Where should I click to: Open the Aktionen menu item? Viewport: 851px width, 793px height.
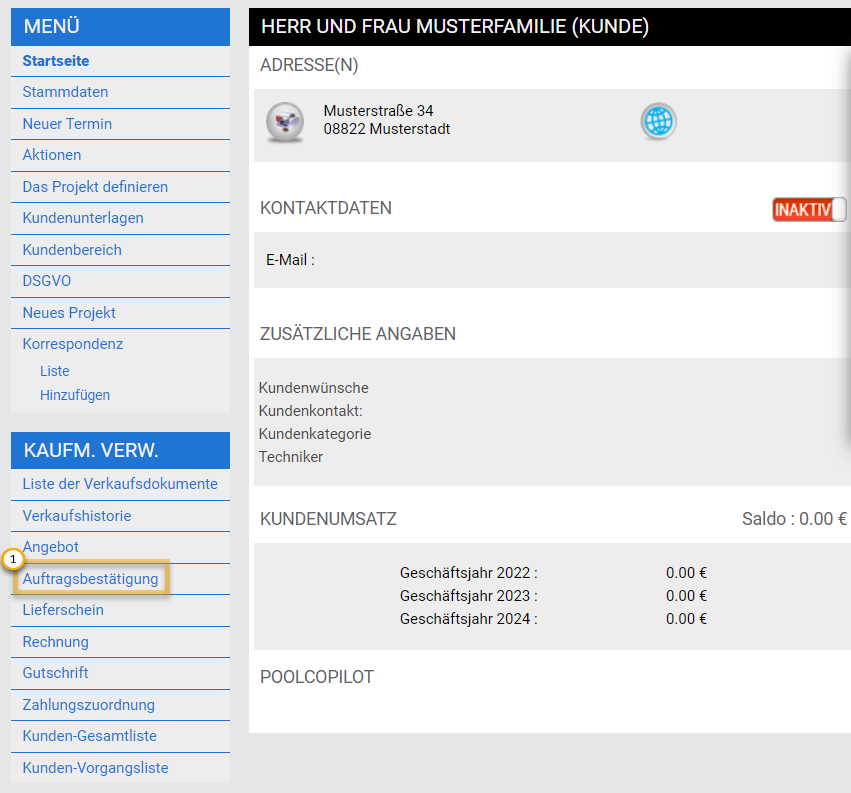point(52,155)
